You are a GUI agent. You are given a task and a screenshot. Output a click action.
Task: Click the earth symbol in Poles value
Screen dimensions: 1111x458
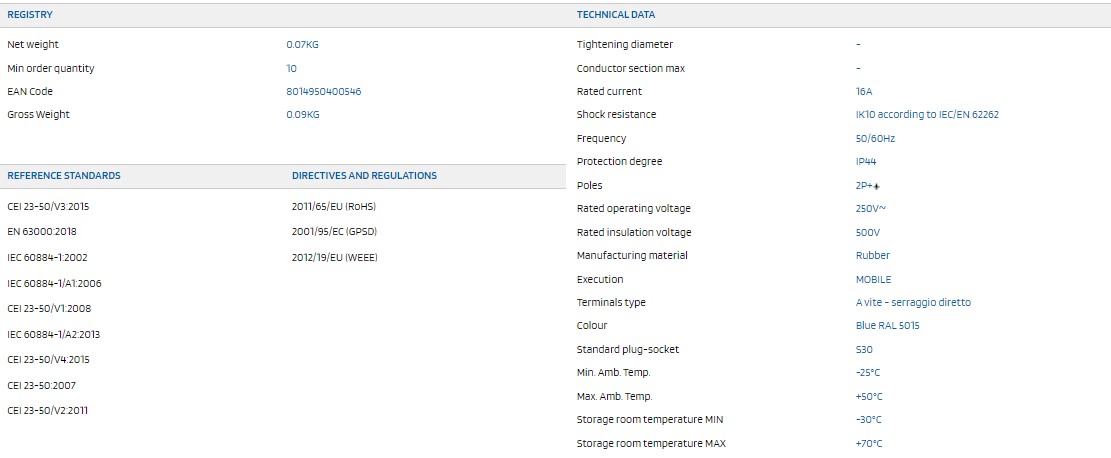pos(876,186)
